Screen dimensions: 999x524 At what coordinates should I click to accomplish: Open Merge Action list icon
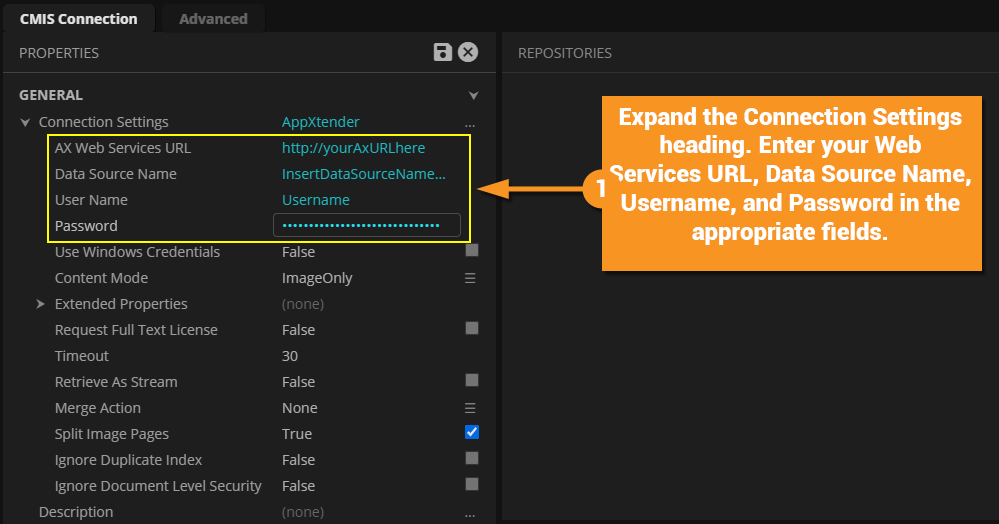pyautogui.click(x=470, y=408)
